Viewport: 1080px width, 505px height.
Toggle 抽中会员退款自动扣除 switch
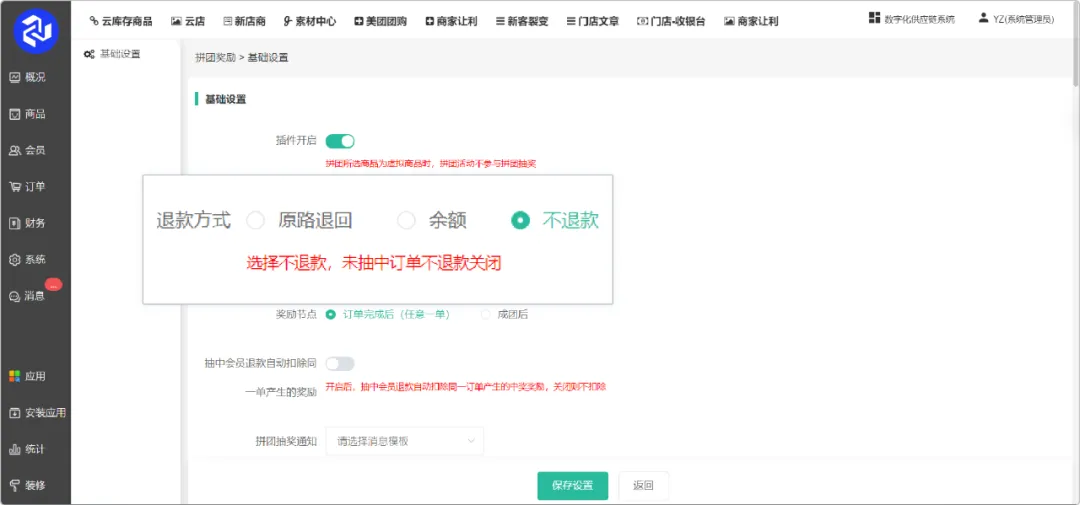tap(340, 364)
